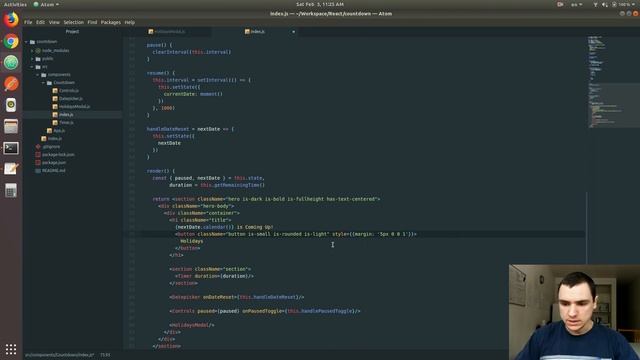This screenshot has width=640, height=360.
Task: Open the orange Postman dock icon
Action: (x=11, y=84)
